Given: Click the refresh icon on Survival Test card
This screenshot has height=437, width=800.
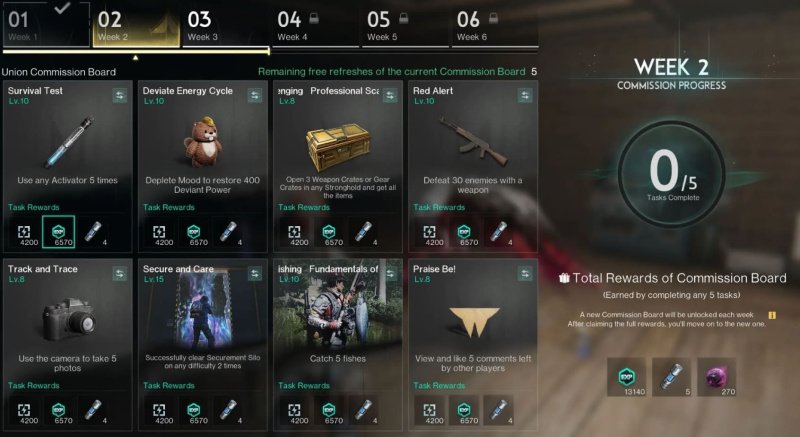Looking at the screenshot, I should click(x=119, y=95).
